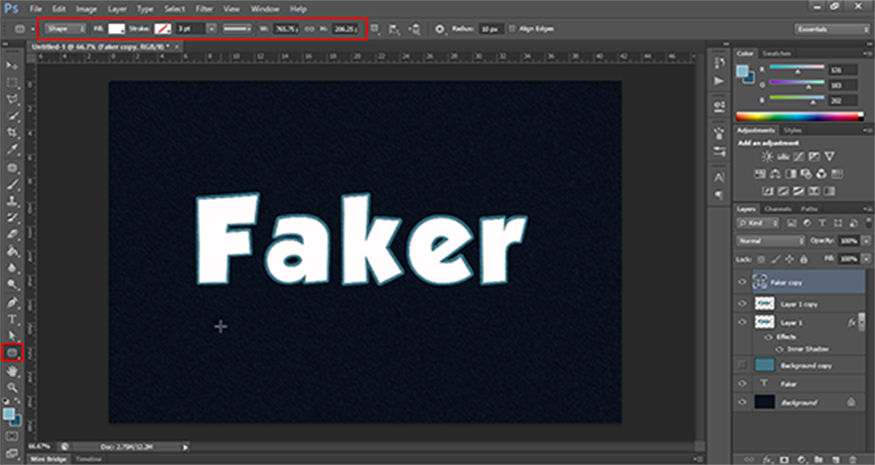Image resolution: width=875 pixels, height=465 pixels.
Task: Open the Shape tool mode dropdown
Action: click(x=63, y=29)
